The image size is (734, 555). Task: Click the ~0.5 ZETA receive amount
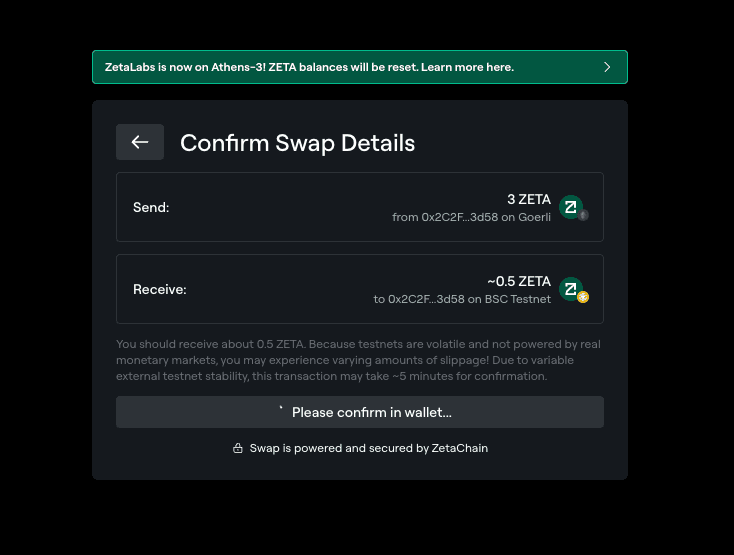[x=519, y=281]
